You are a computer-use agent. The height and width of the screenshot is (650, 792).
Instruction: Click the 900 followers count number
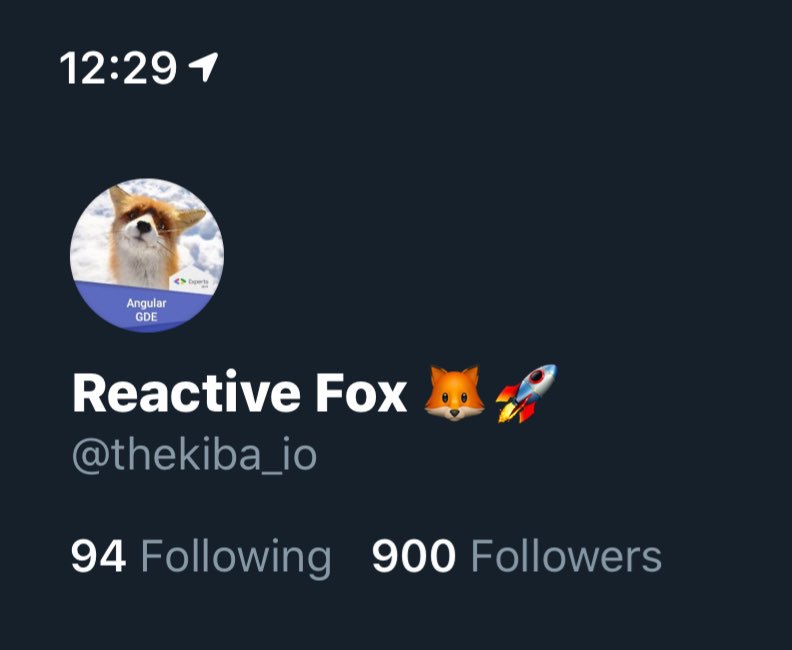pyautogui.click(x=414, y=556)
